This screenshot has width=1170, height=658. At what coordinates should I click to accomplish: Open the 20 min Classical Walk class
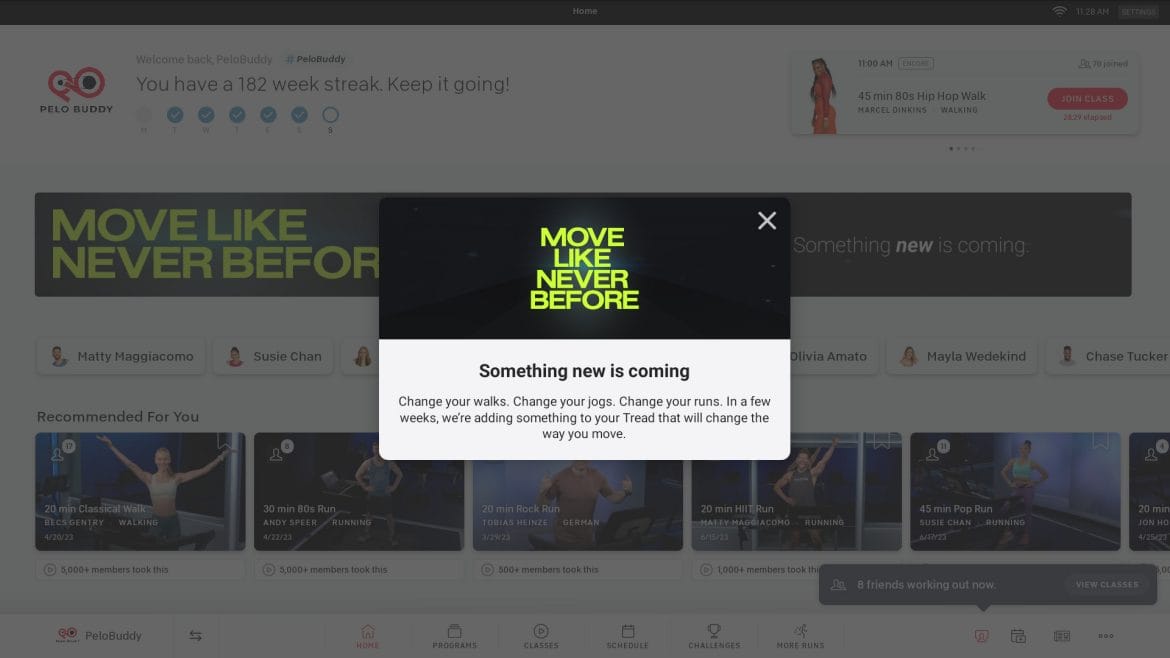pos(140,492)
